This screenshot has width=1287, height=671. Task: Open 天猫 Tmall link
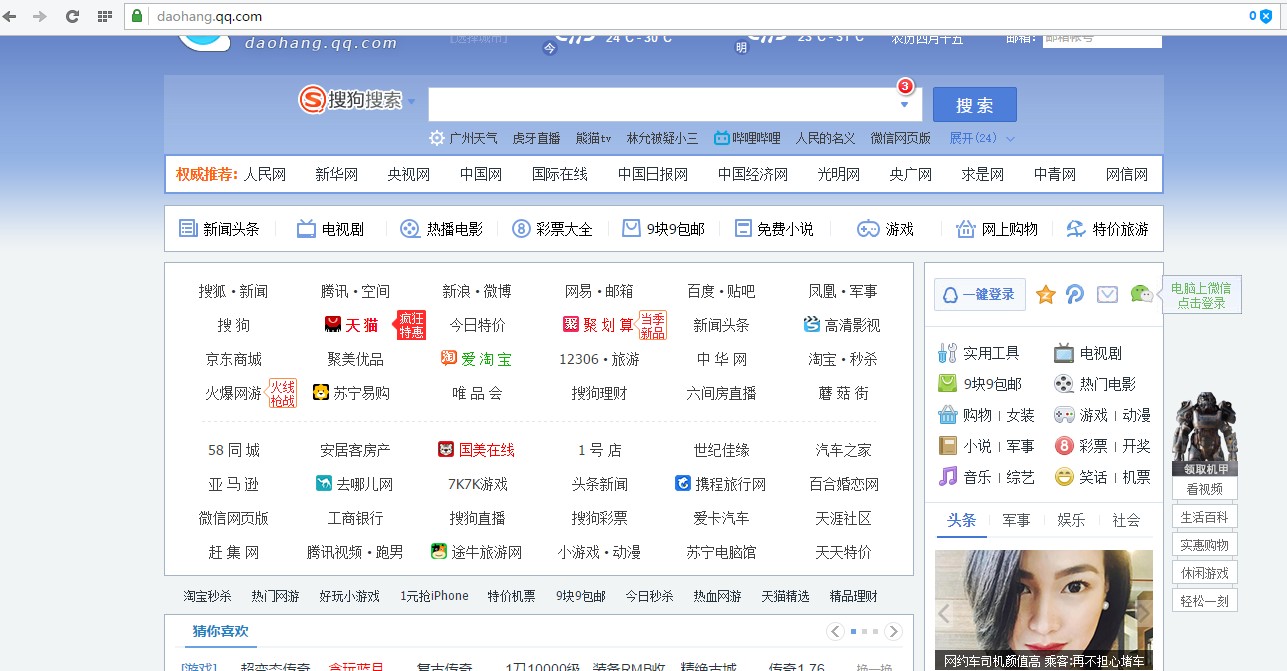pyautogui.click(x=352, y=325)
